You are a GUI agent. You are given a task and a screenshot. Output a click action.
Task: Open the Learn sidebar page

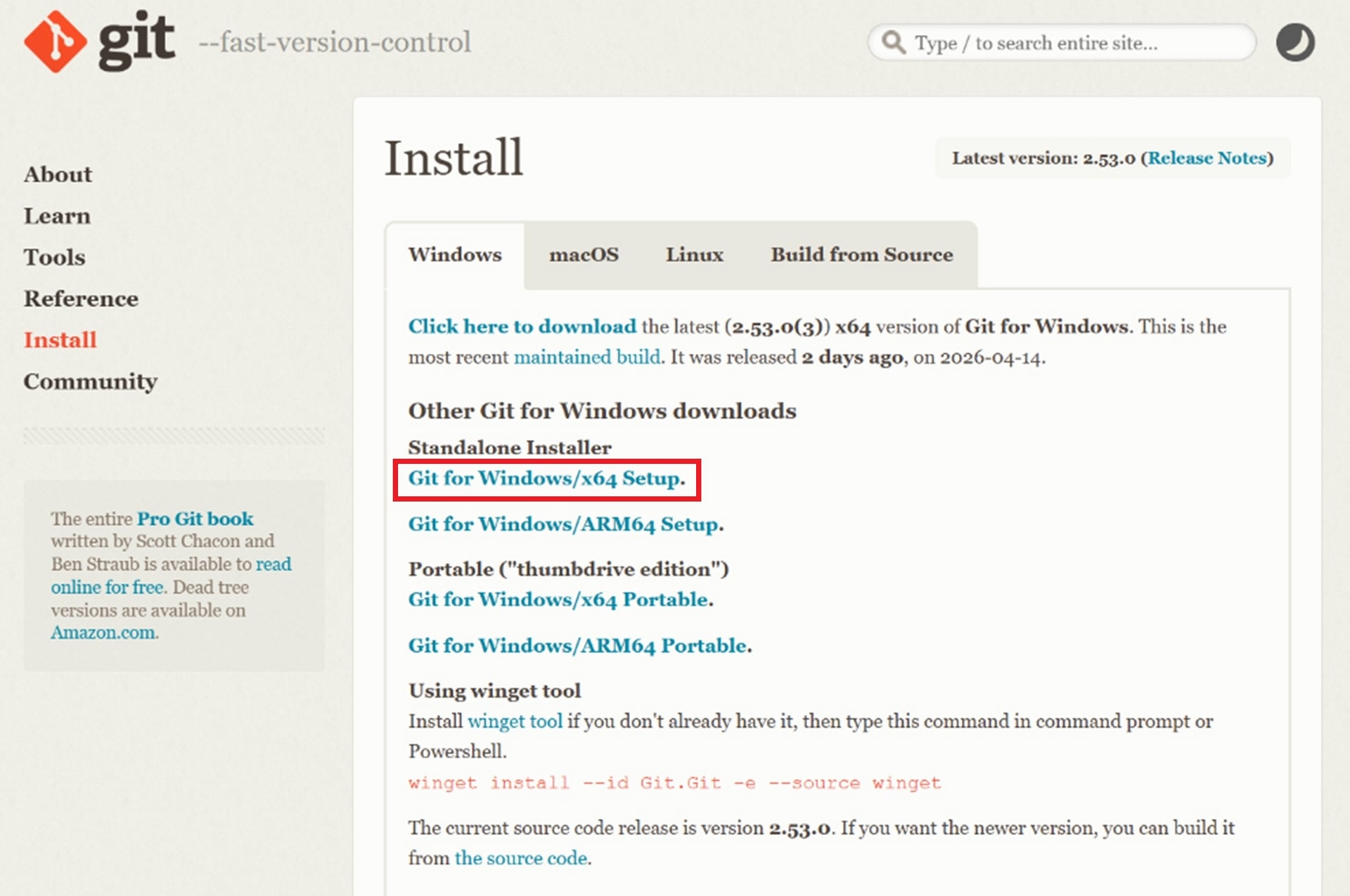point(57,216)
